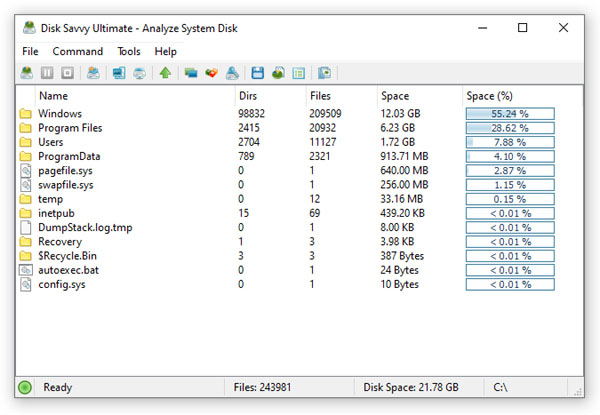
Task: Click the green table grid toolbar icon
Action: (x=298, y=73)
